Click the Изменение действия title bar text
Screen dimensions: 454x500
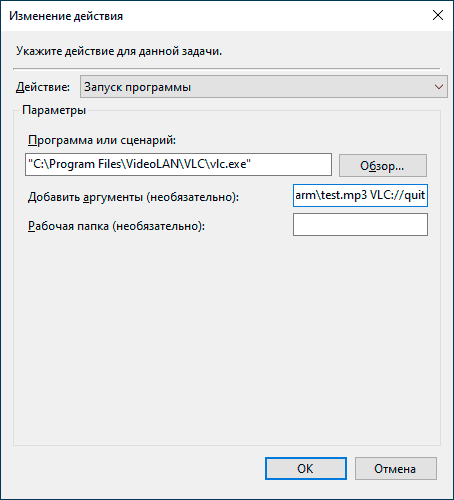(x=66, y=16)
